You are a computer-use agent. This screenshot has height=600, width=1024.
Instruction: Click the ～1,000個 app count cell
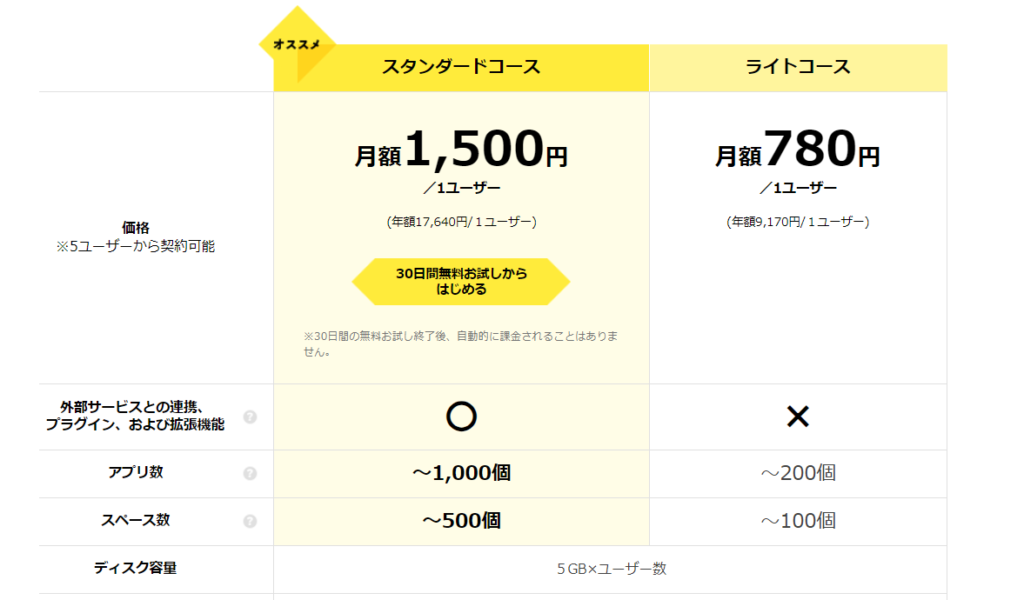[x=461, y=473]
